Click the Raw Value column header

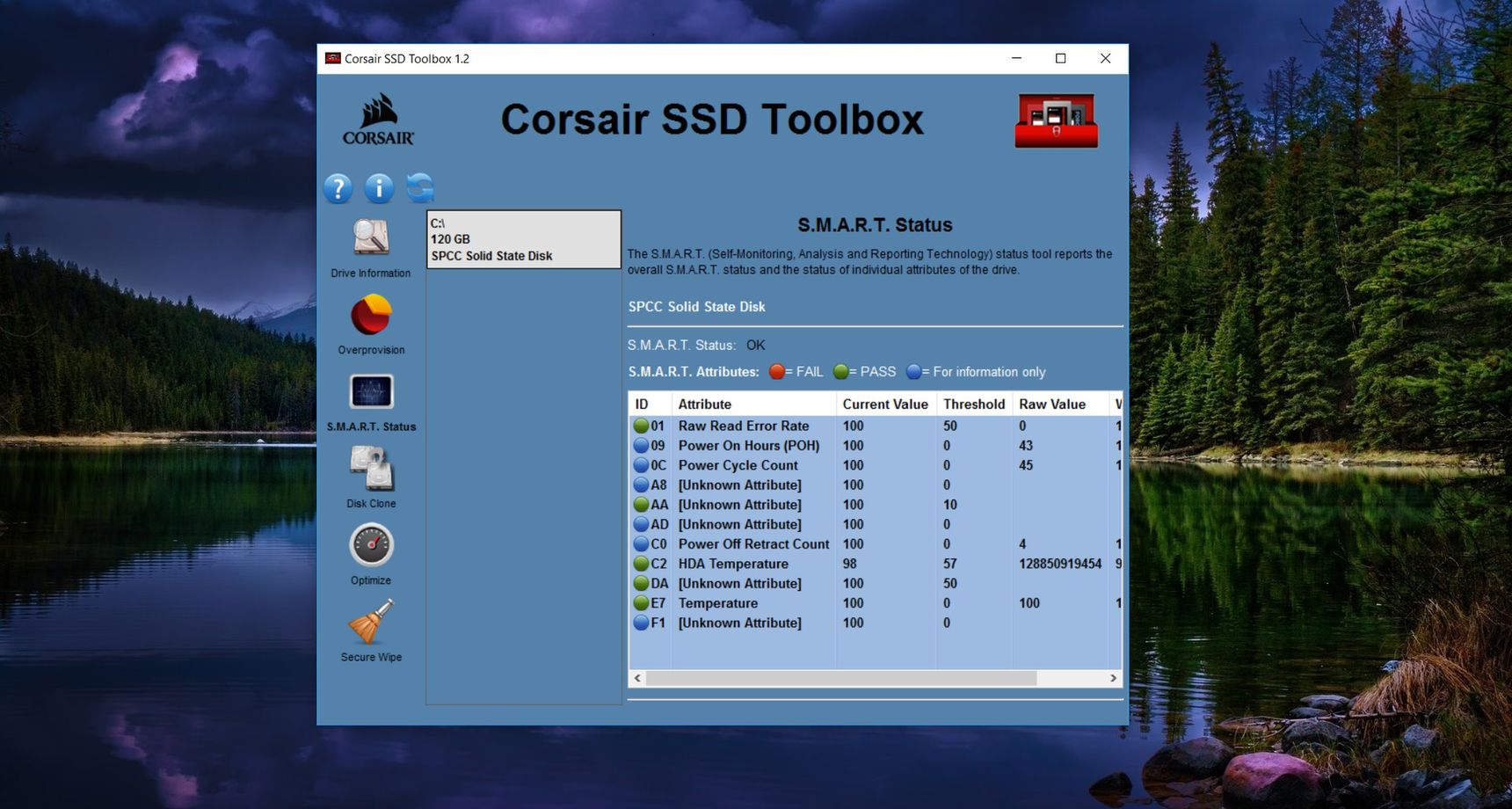coord(1060,404)
